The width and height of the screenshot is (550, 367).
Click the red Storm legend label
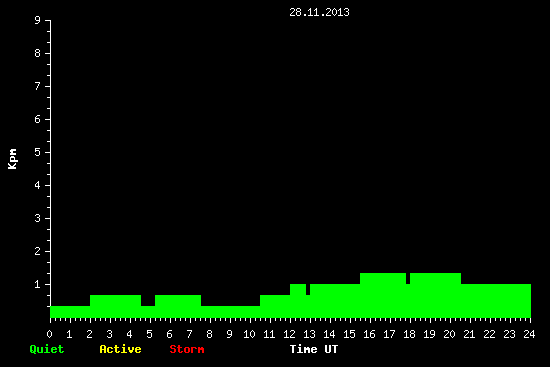[187, 349]
